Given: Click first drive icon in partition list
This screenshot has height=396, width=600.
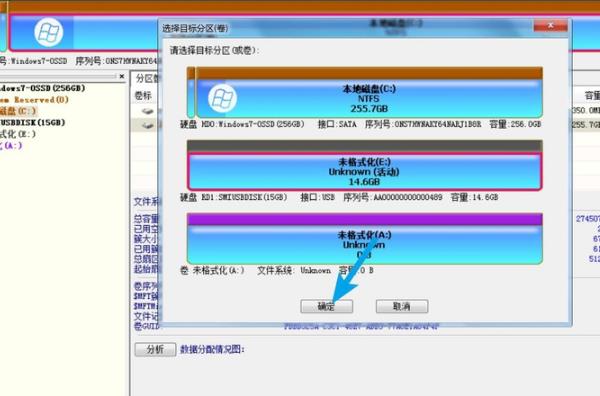Looking at the screenshot, I should click(x=147, y=111).
